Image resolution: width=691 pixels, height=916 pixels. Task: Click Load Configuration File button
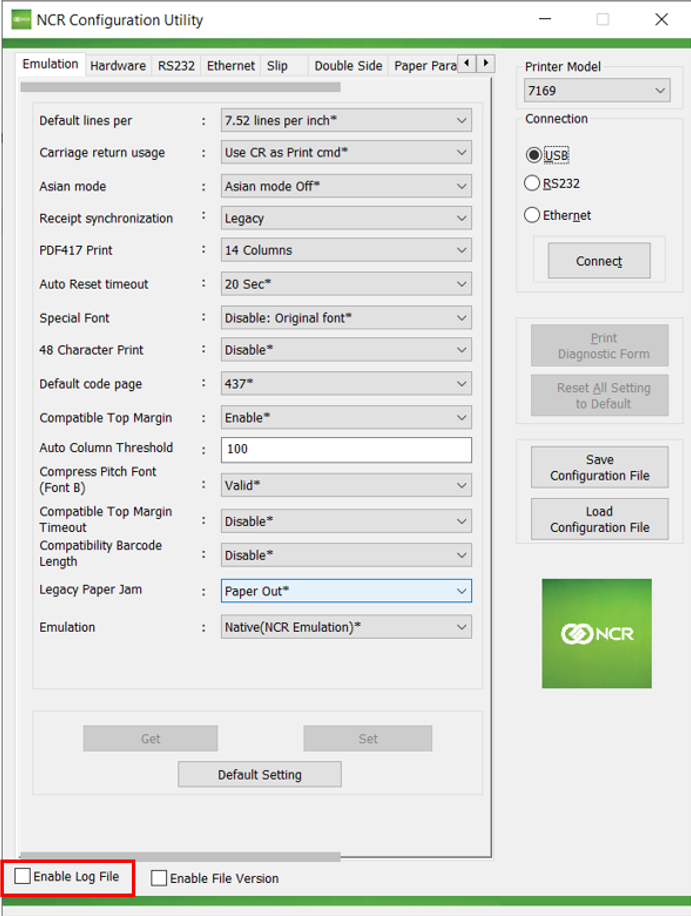(x=600, y=519)
